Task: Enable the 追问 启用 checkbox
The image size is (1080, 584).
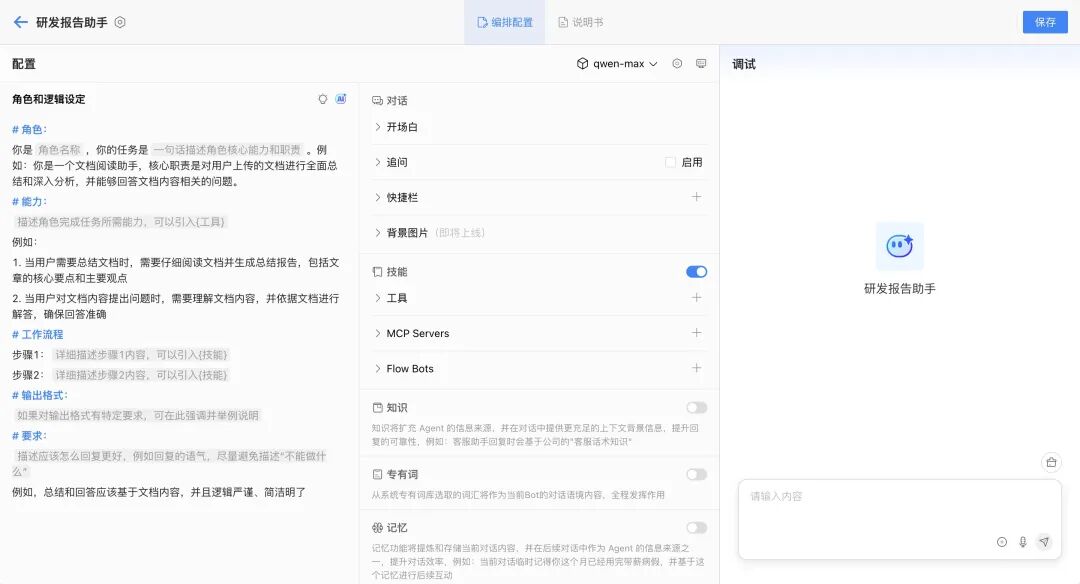Action: (670, 162)
